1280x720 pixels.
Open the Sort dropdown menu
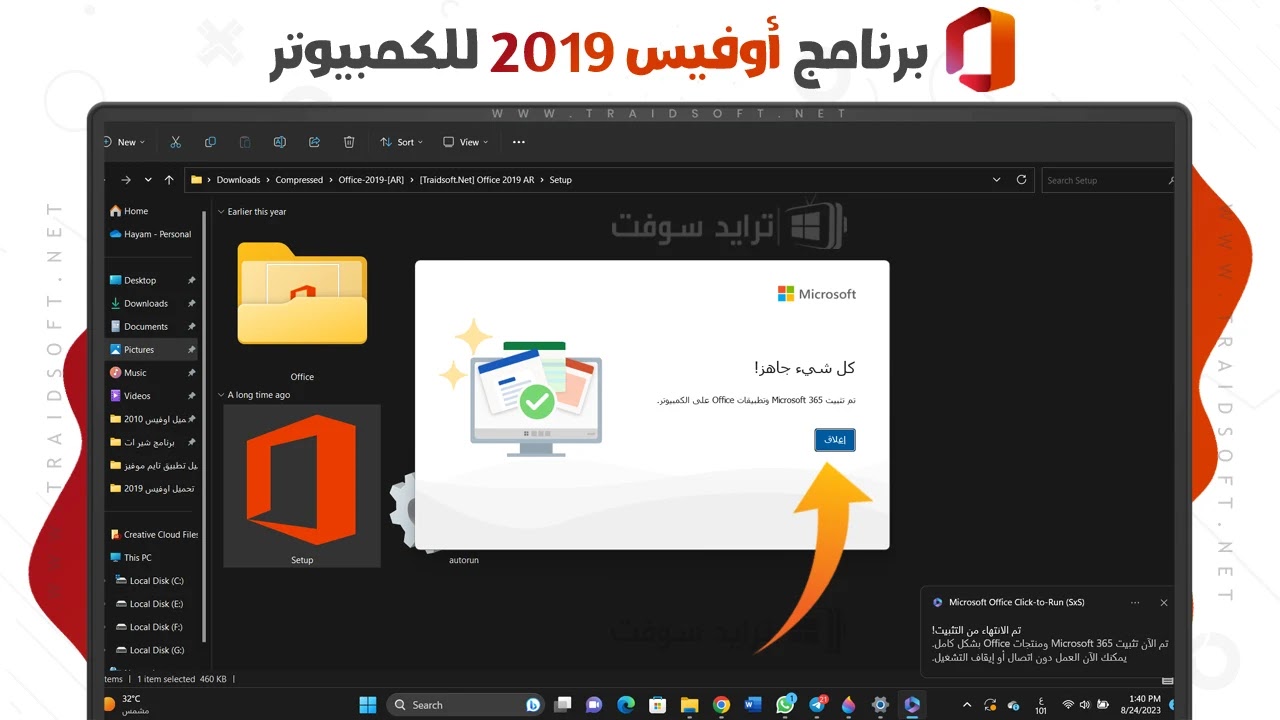[x=402, y=142]
